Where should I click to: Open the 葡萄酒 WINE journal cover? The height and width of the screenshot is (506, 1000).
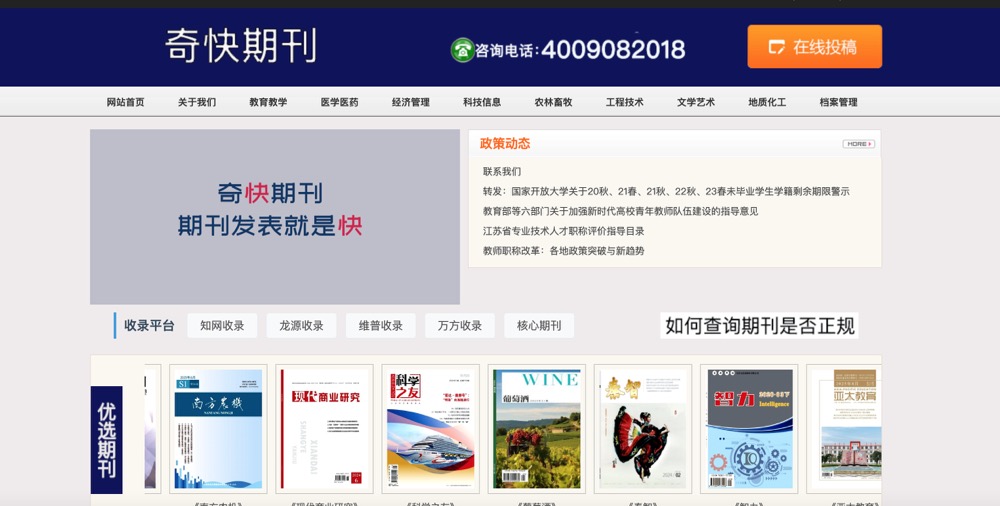pos(536,428)
